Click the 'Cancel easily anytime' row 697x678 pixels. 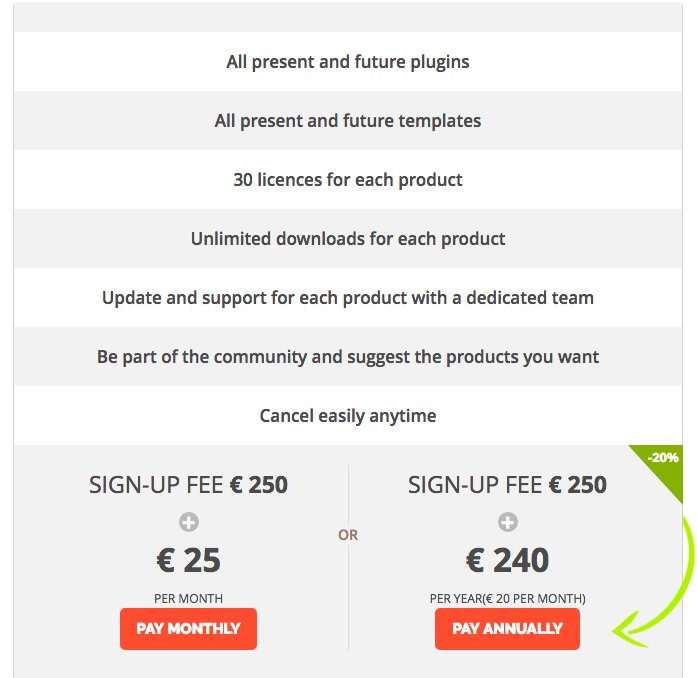[x=348, y=416]
